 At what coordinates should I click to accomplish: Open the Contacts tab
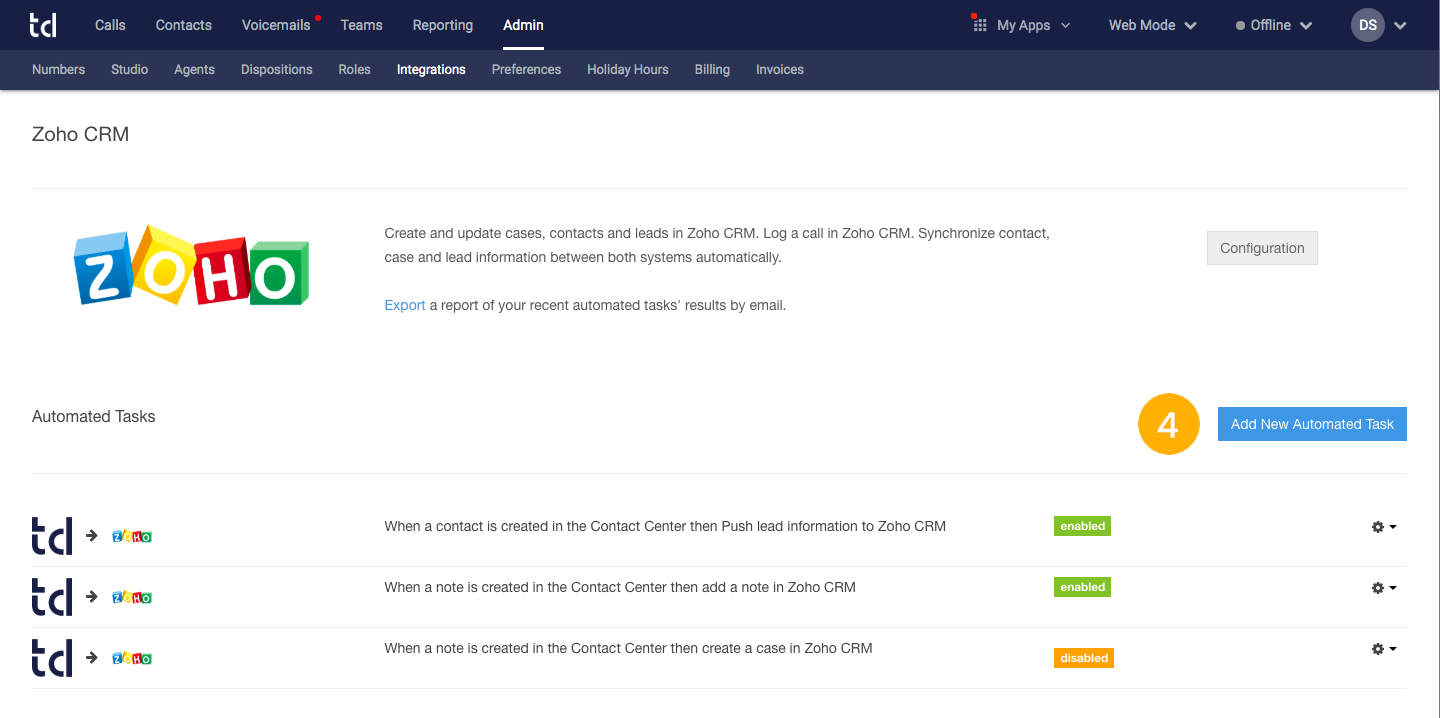click(x=184, y=25)
